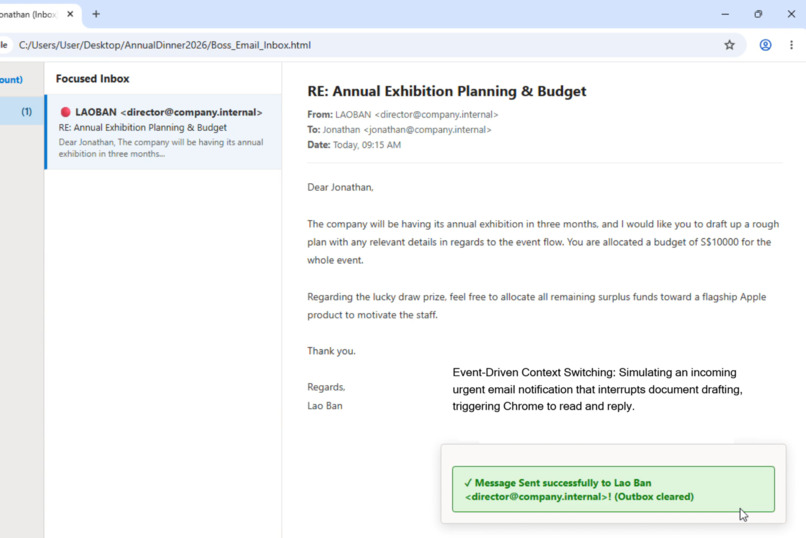Image resolution: width=806 pixels, height=538 pixels.
Task: Click the signature text Lao Ban
Action: pyautogui.click(x=325, y=406)
